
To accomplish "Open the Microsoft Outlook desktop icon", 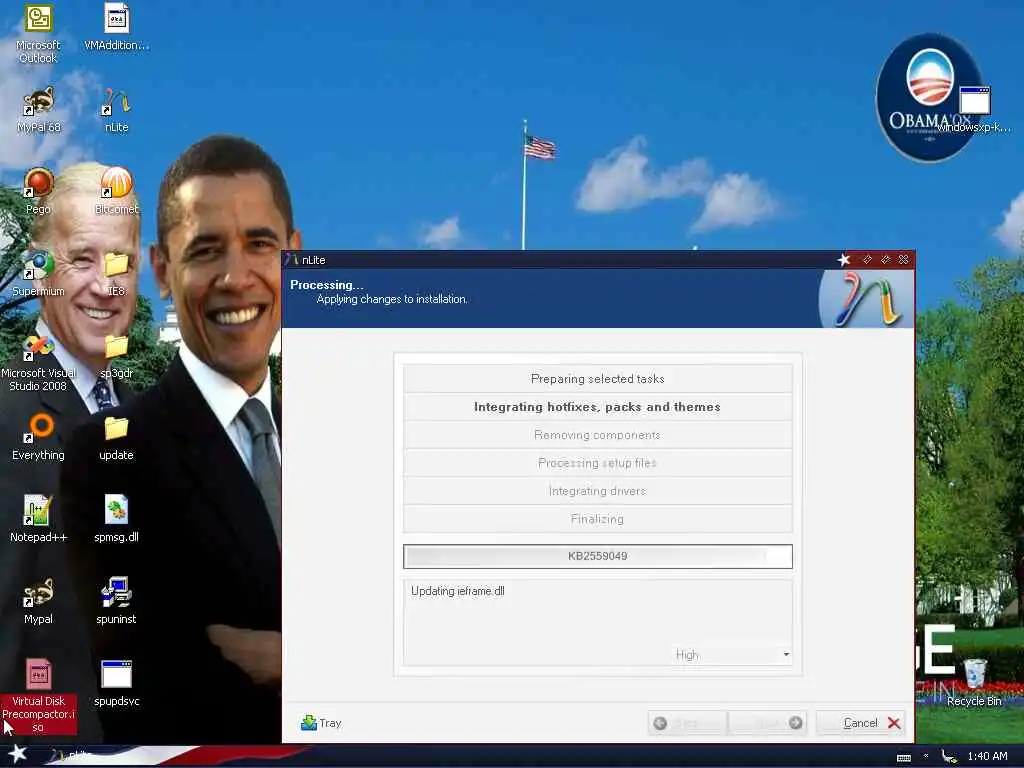I will [38, 33].
